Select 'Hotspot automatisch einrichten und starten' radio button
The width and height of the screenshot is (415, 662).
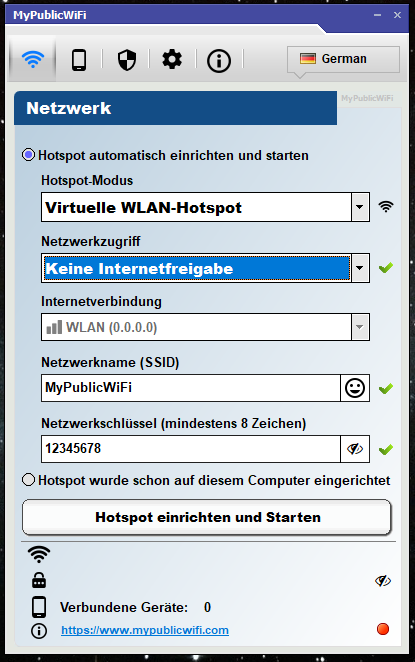click(29, 155)
